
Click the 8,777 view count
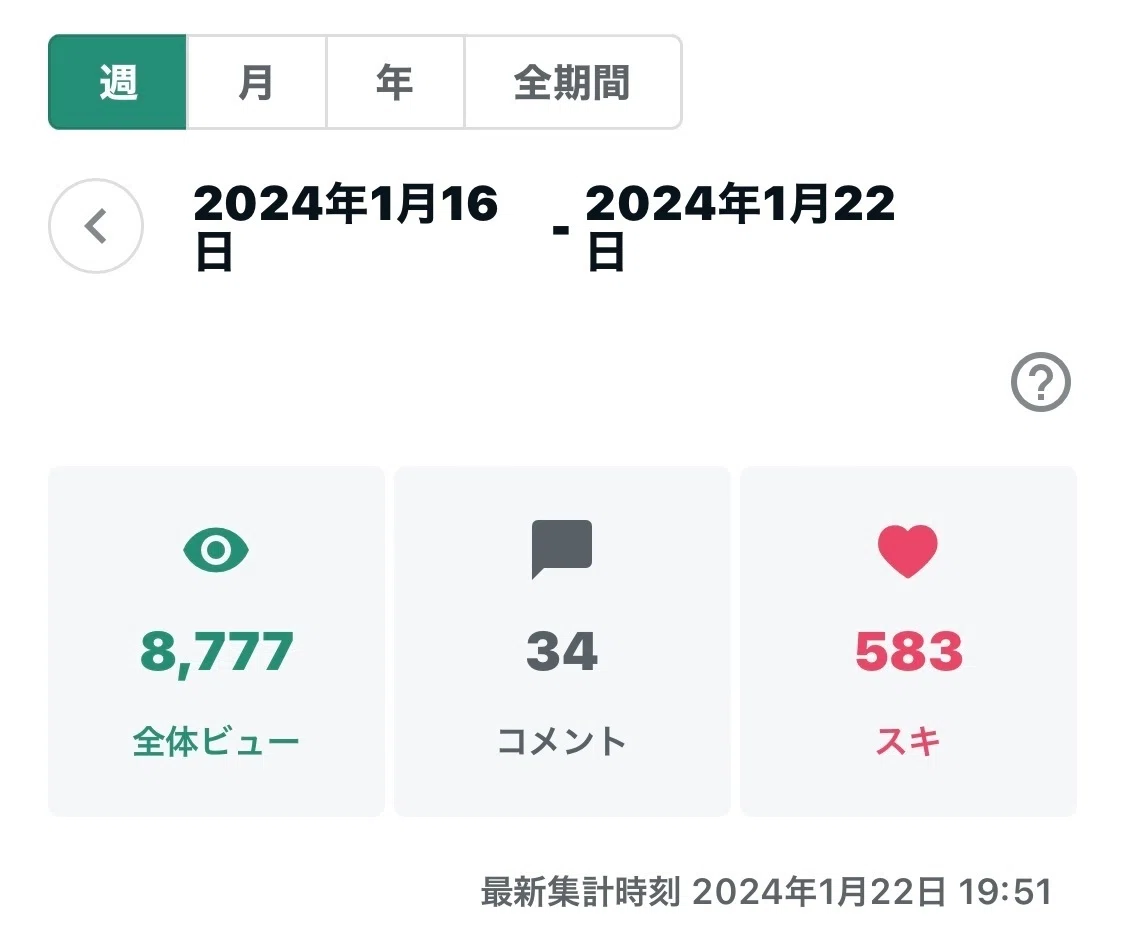(217, 652)
